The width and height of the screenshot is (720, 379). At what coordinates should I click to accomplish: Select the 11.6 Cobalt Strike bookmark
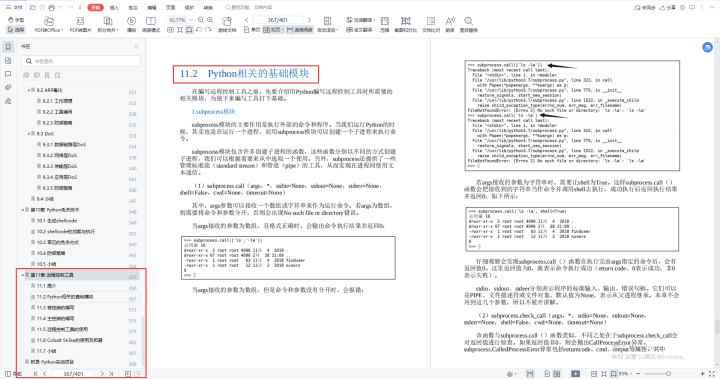(69, 340)
